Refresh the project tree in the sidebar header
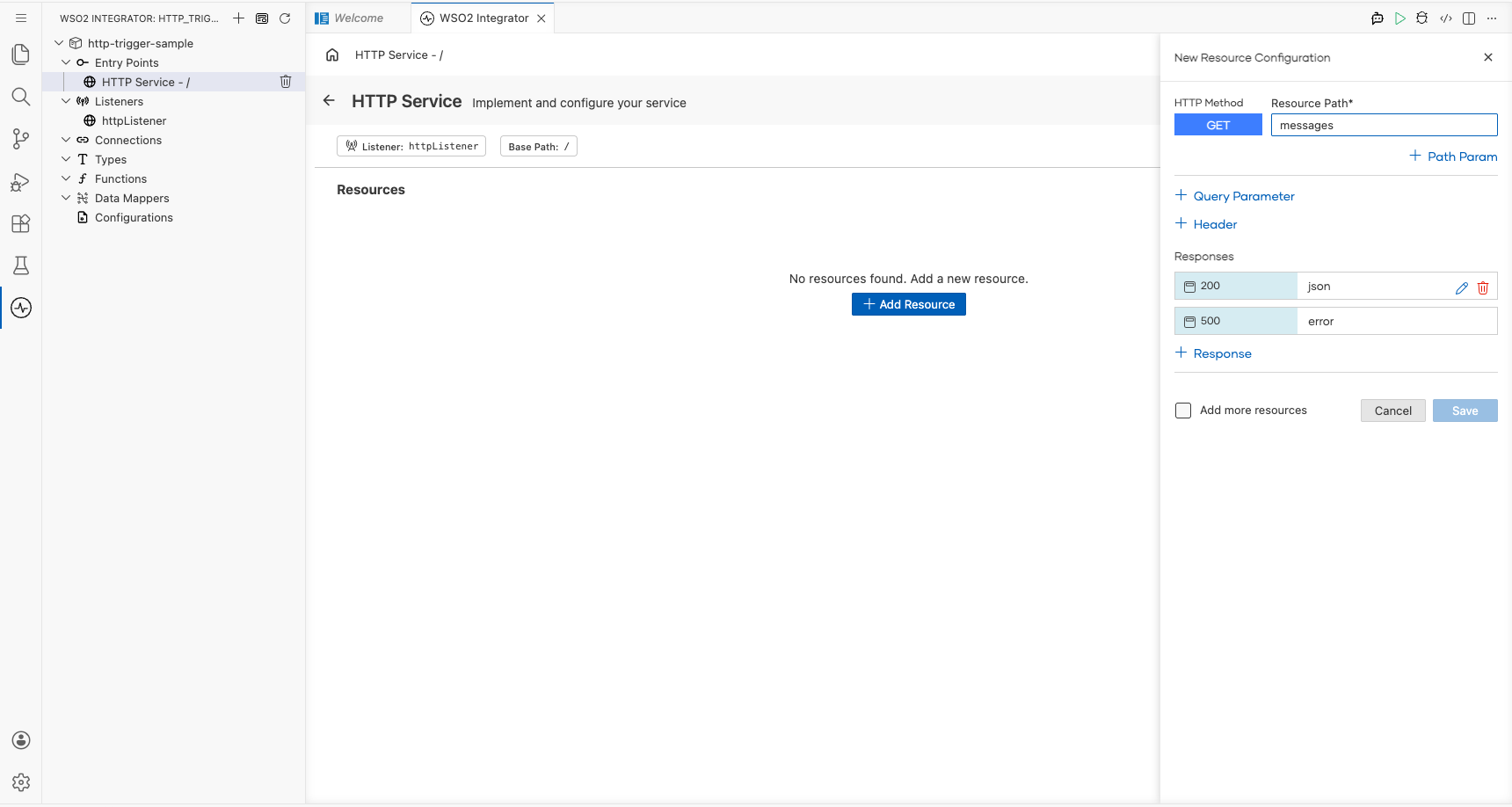 click(285, 18)
